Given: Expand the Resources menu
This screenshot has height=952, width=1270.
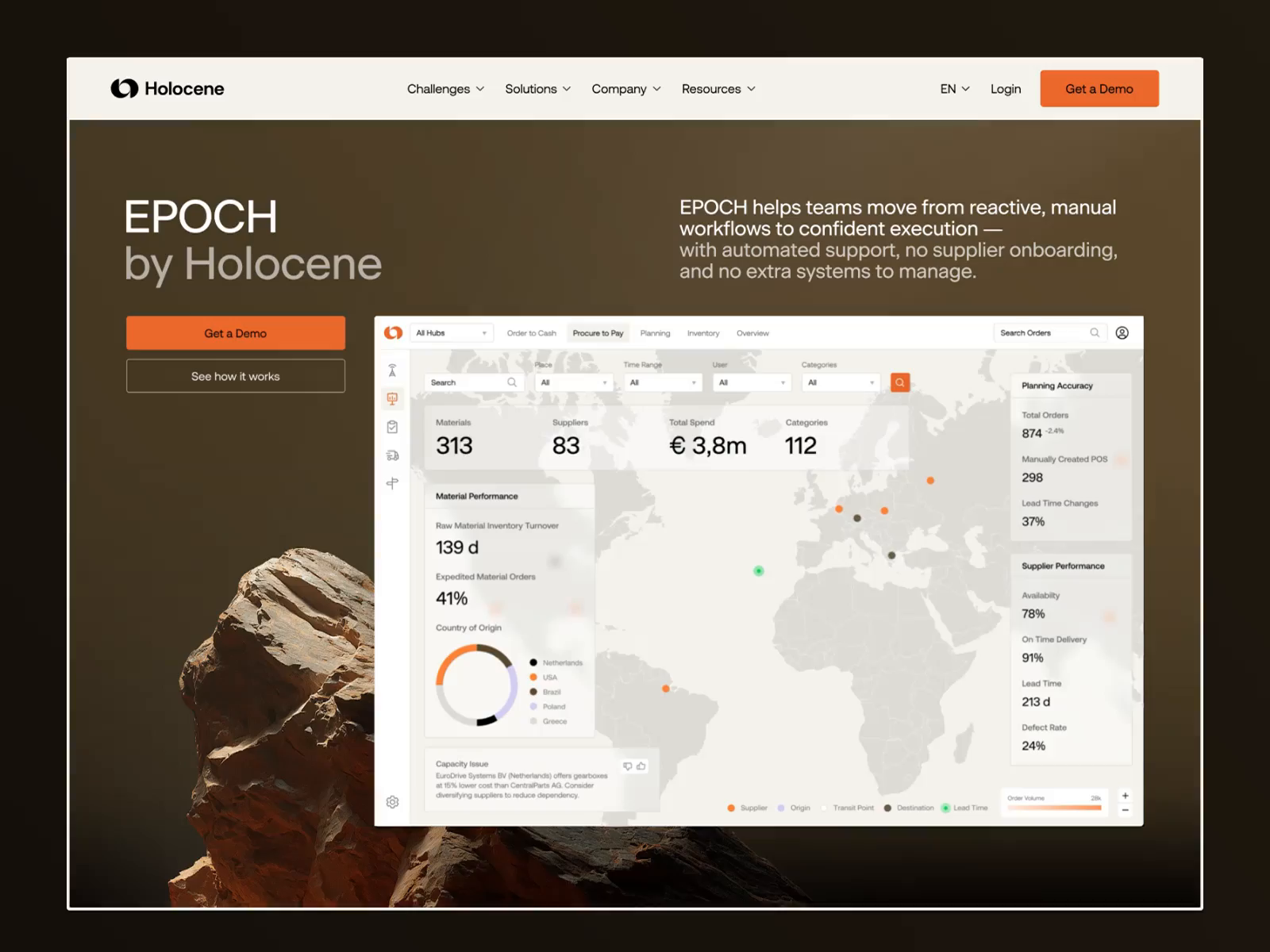Looking at the screenshot, I should tap(718, 89).
